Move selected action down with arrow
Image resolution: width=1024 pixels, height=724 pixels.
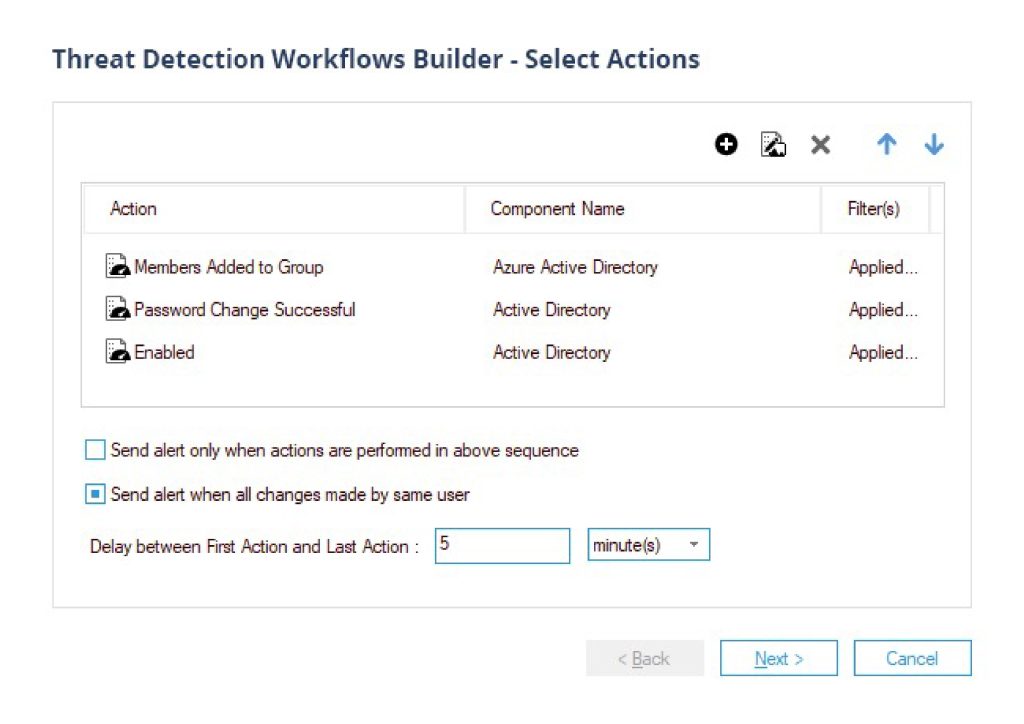tap(934, 144)
